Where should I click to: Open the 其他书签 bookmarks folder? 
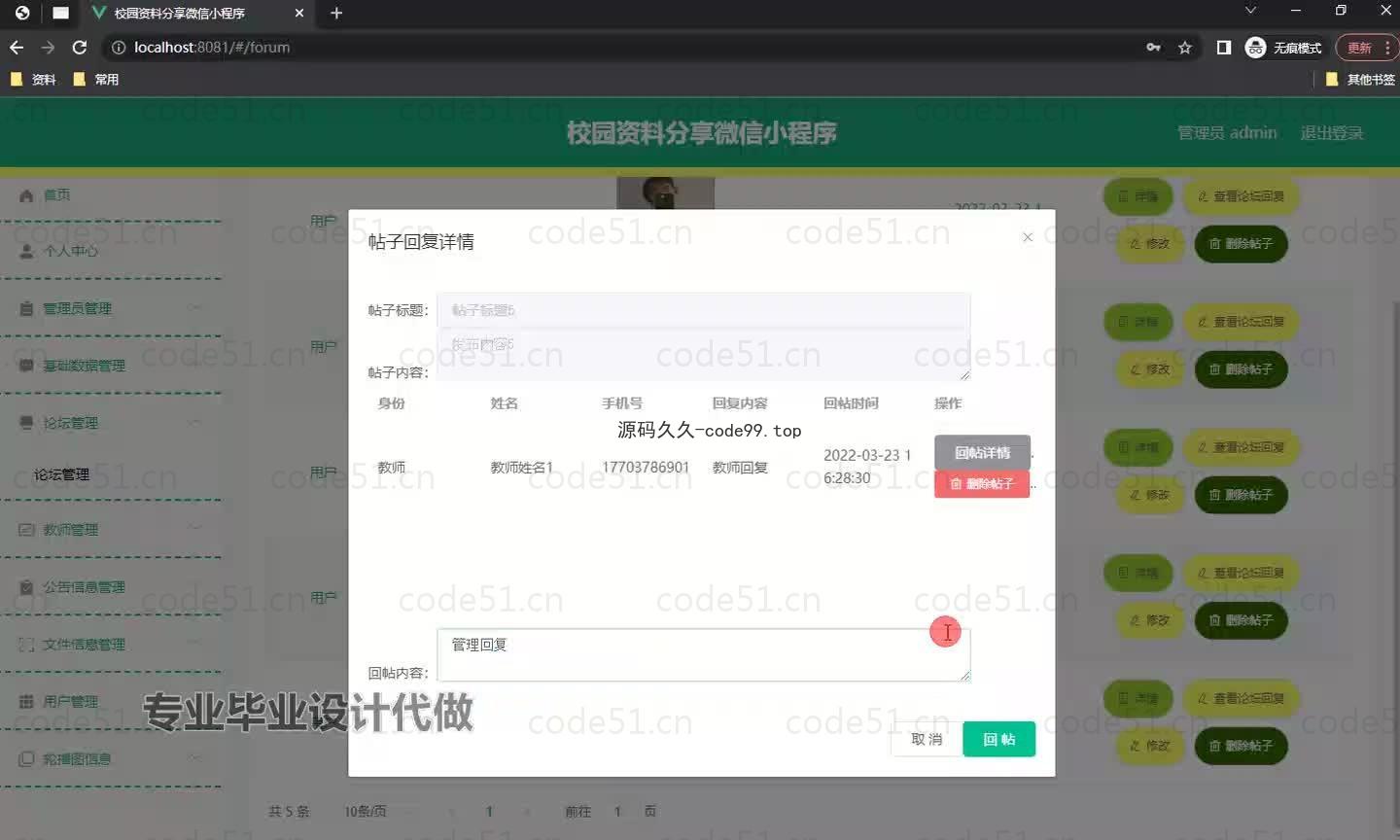coord(1360,80)
